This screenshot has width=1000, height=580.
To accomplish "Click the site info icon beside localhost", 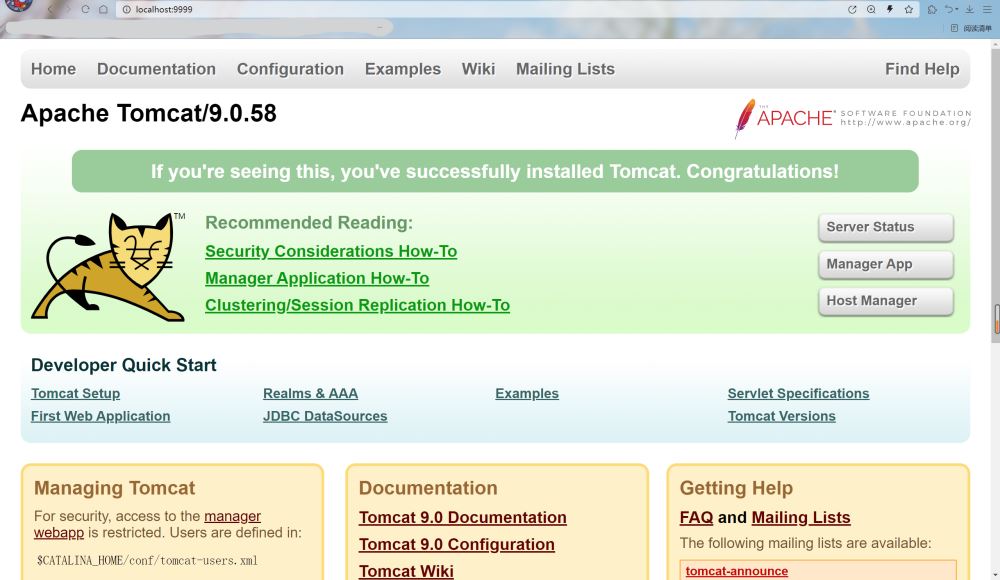I will pos(126,9).
